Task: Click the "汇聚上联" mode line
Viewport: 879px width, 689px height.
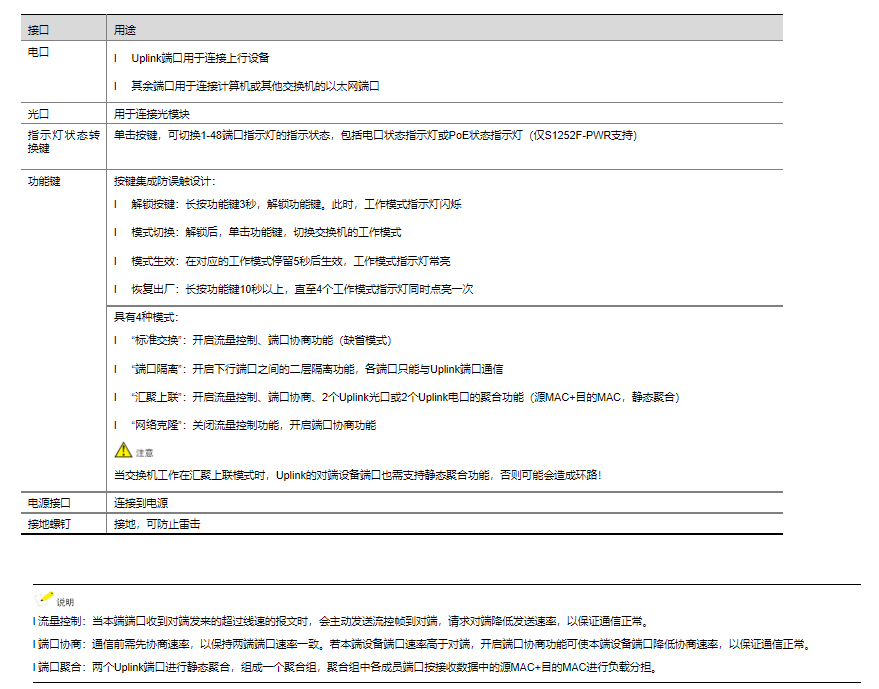Action: tap(405, 397)
